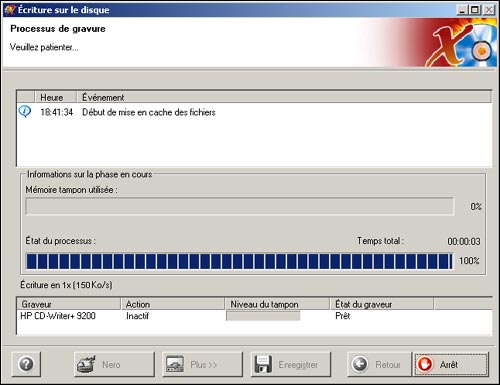Click the Événement column header
This screenshot has height=385, width=500.
tap(284, 97)
